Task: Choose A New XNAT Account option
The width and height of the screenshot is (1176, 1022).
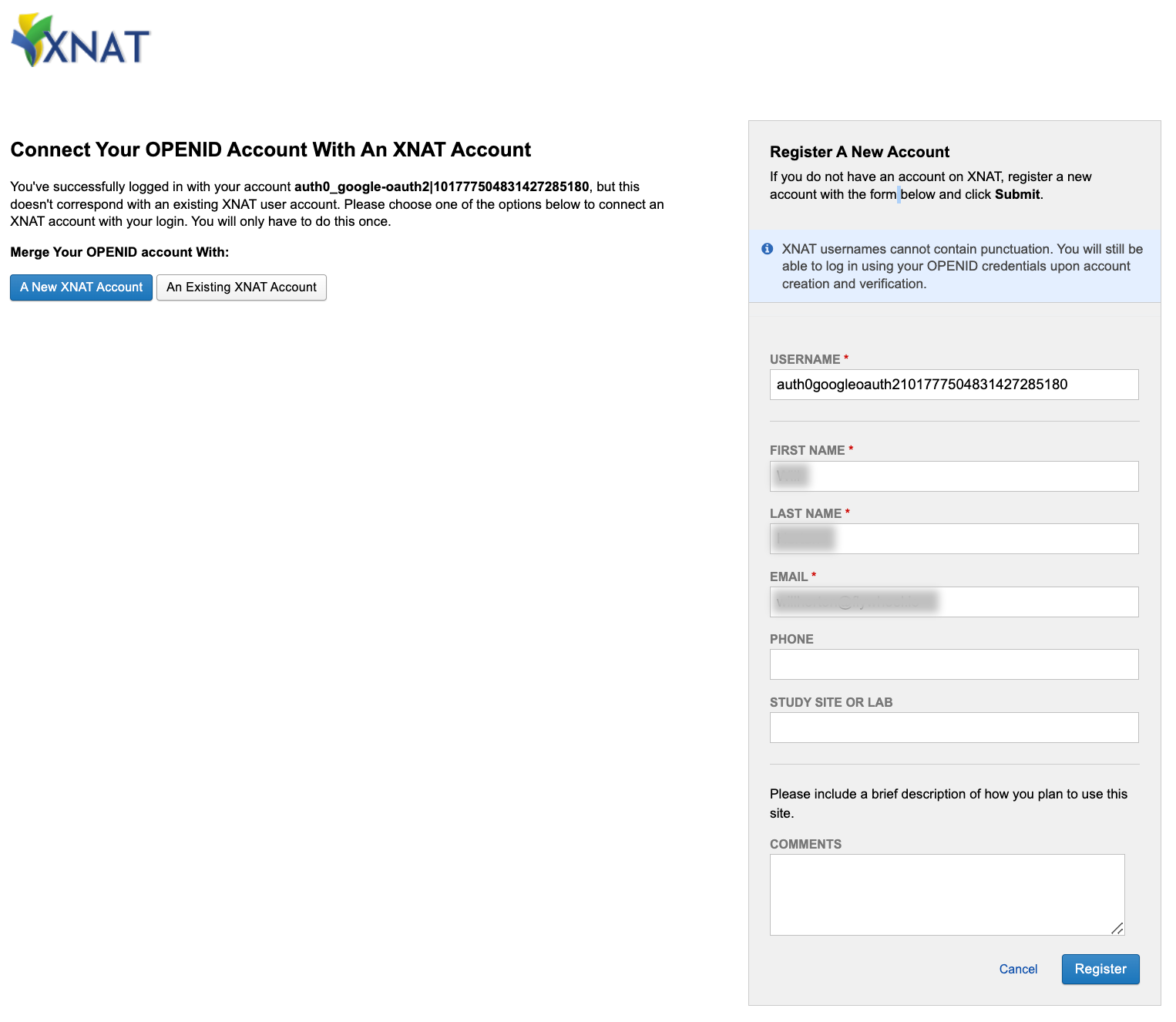Action: point(81,287)
